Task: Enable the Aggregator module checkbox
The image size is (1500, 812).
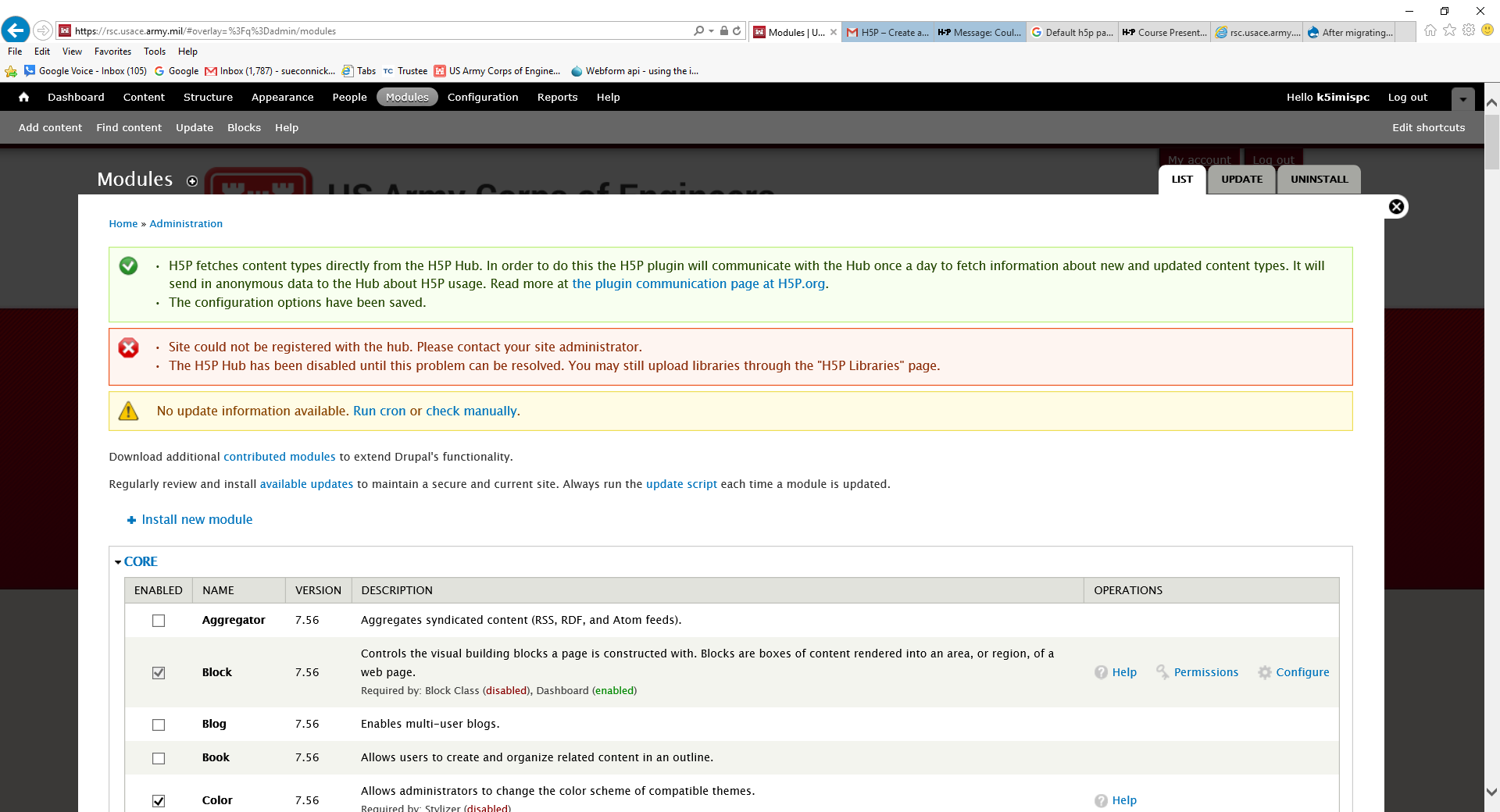Action: (x=159, y=621)
